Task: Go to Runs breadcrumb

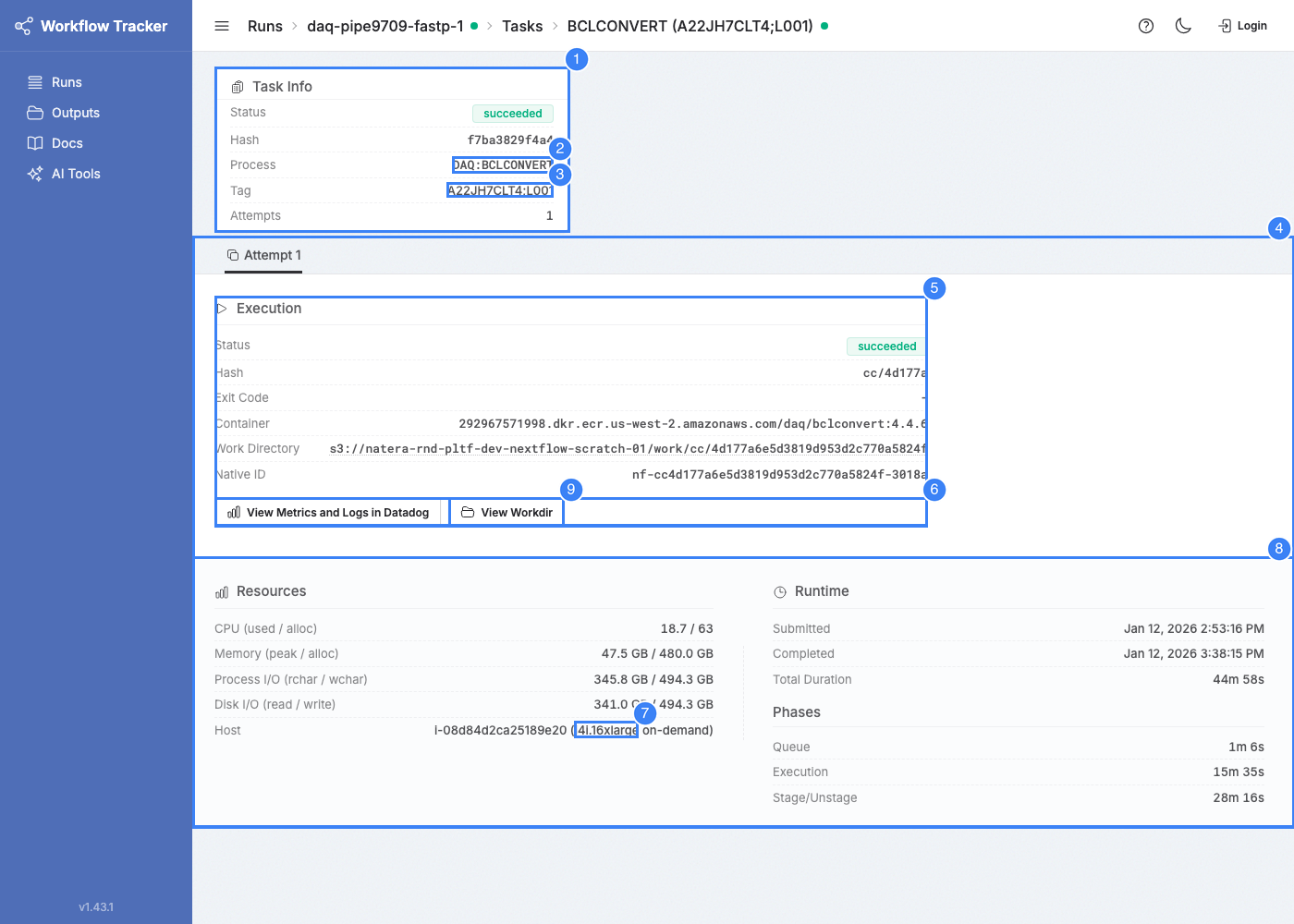Action: coord(265,26)
